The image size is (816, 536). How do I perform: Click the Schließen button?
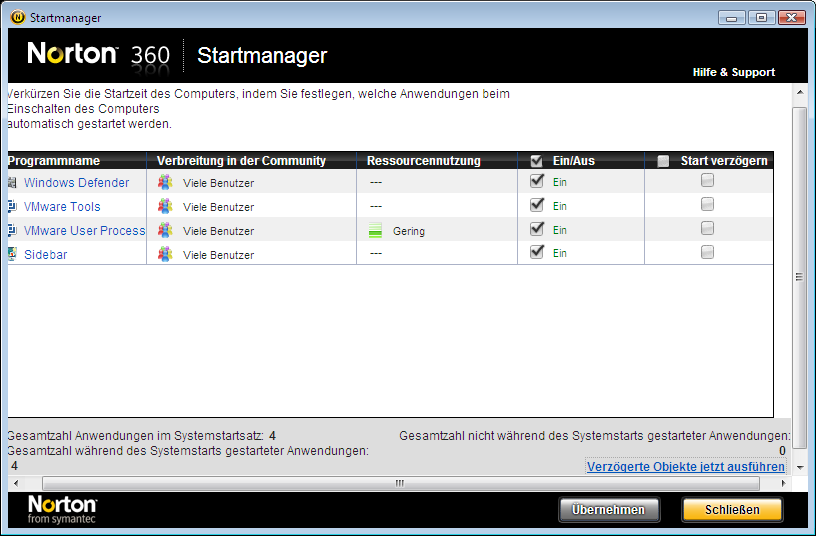click(x=732, y=509)
